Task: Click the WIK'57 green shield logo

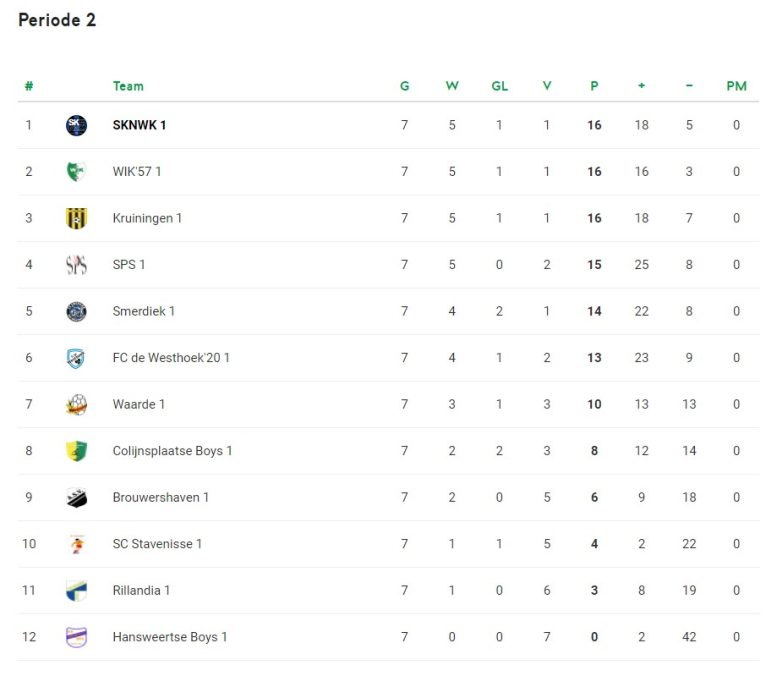Action: [x=76, y=171]
